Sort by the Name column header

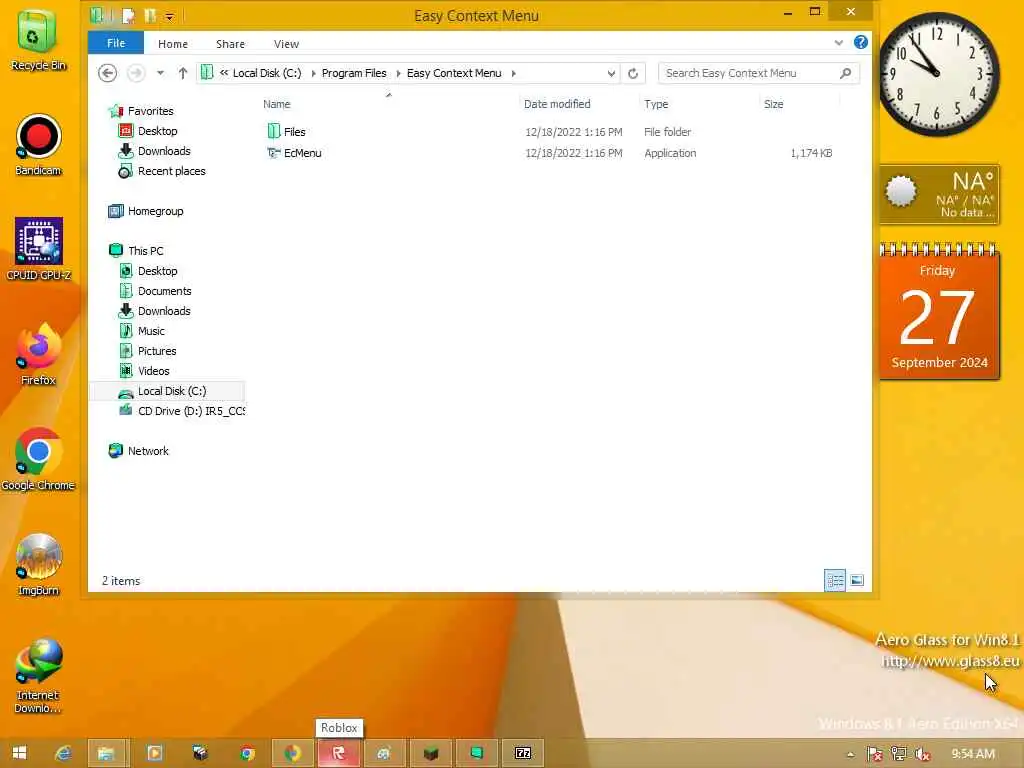[x=277, y=104]
